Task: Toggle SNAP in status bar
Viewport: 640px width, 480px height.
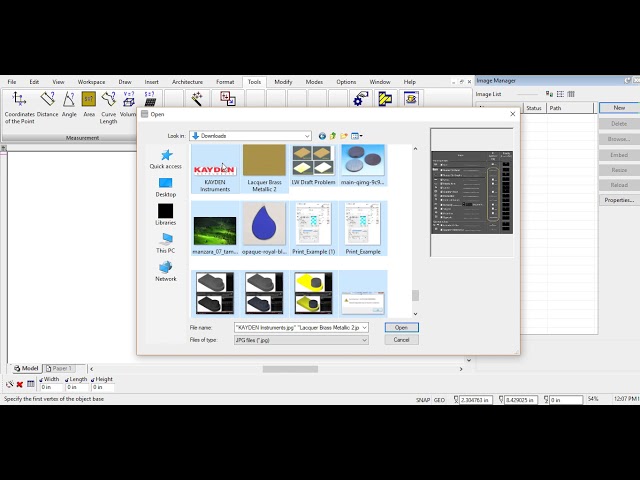Action: point(422,400)
